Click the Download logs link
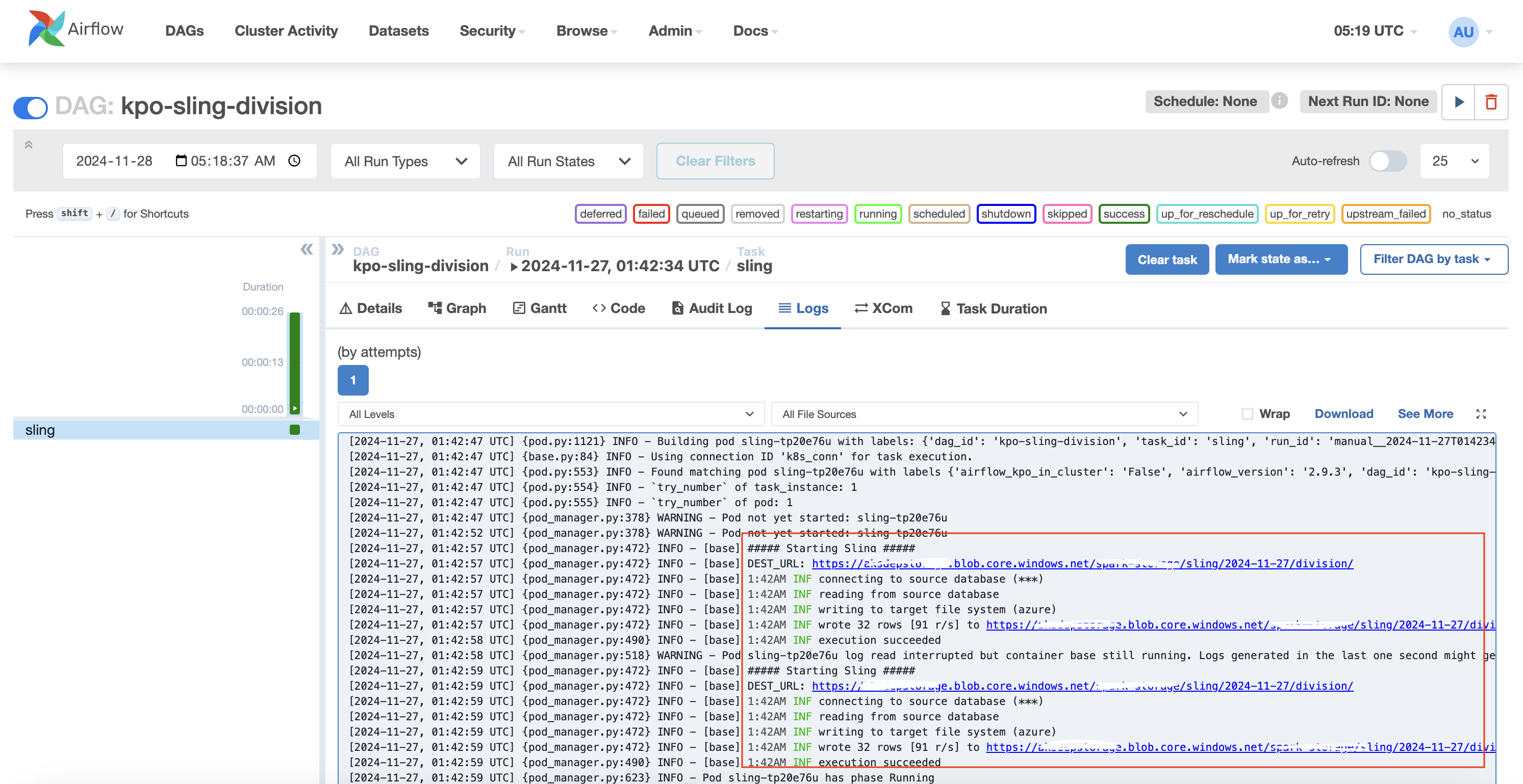The image size is (1523, 784). pyautogui.click(x=1343, y=414)
